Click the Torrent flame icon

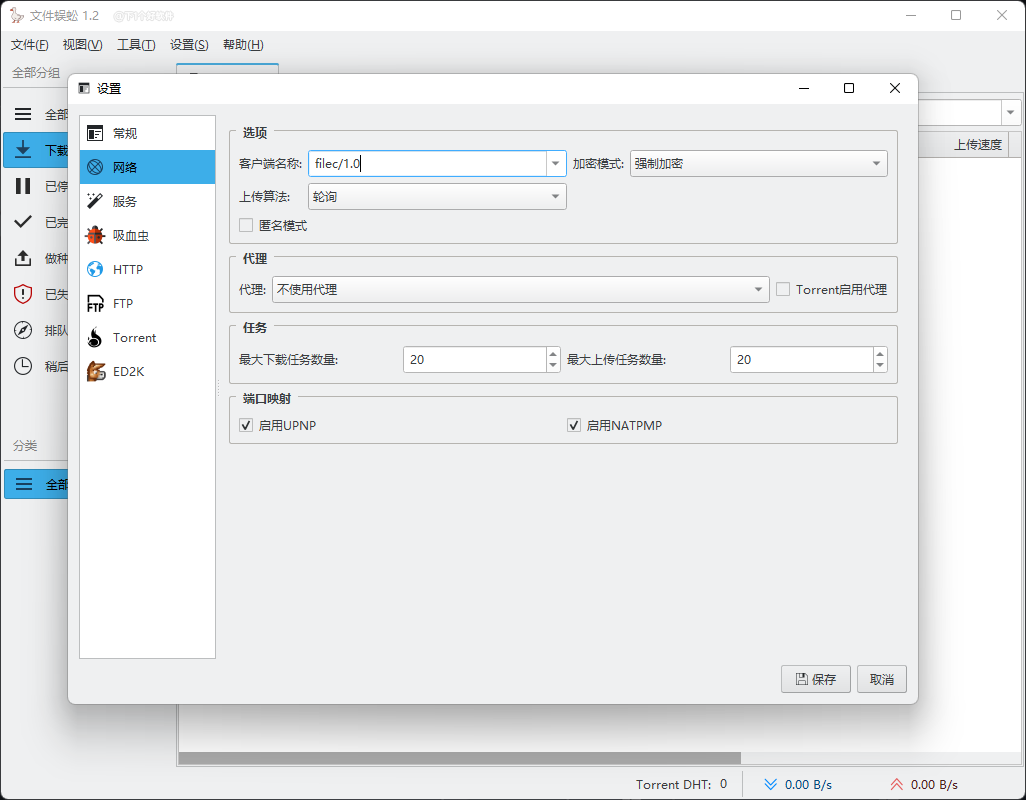(95, 338)
